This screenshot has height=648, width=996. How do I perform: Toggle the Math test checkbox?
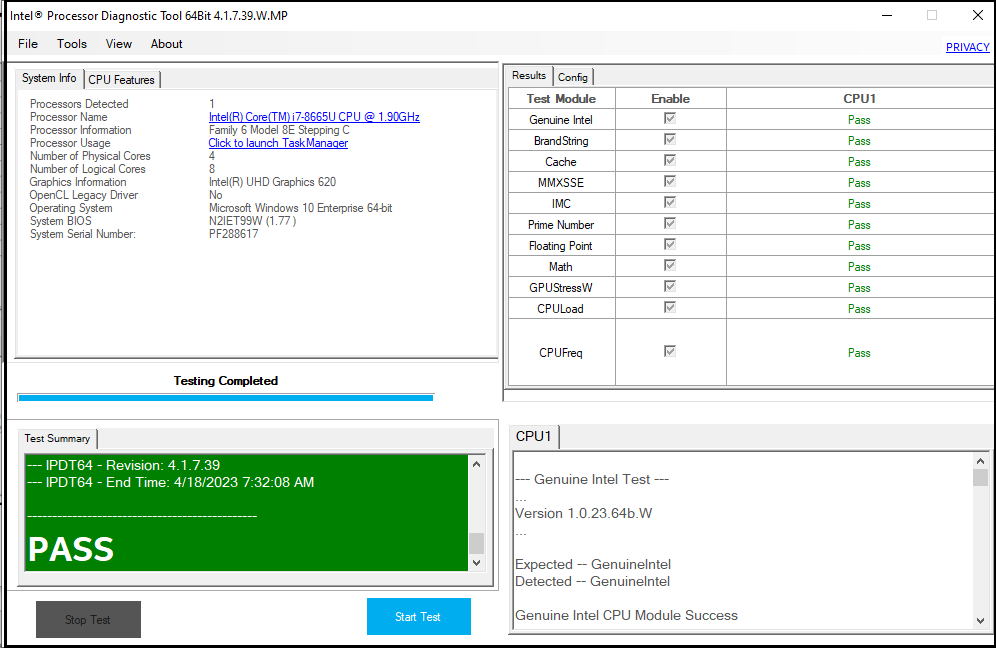(670, 265)
